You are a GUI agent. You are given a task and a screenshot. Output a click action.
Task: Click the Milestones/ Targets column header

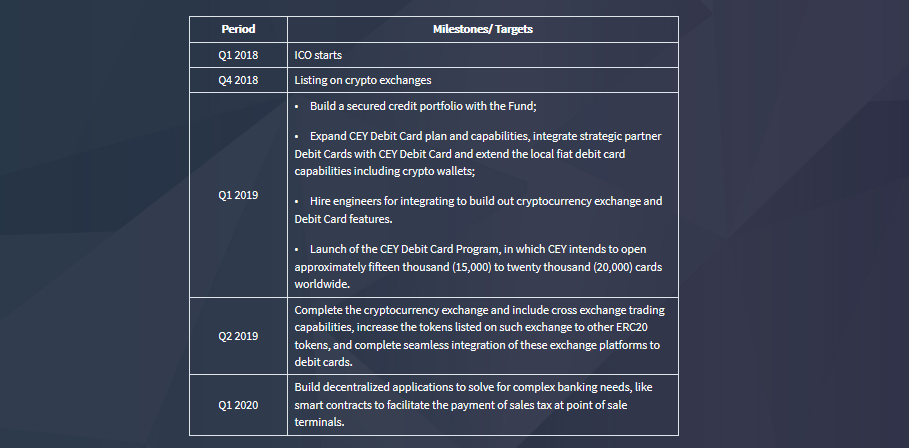[x=482, y=29]
